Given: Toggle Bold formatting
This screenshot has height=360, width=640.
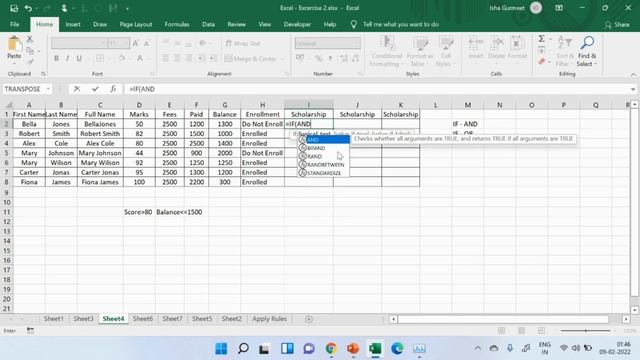Looking at the screenshot, I should click(x=56, y=58).
